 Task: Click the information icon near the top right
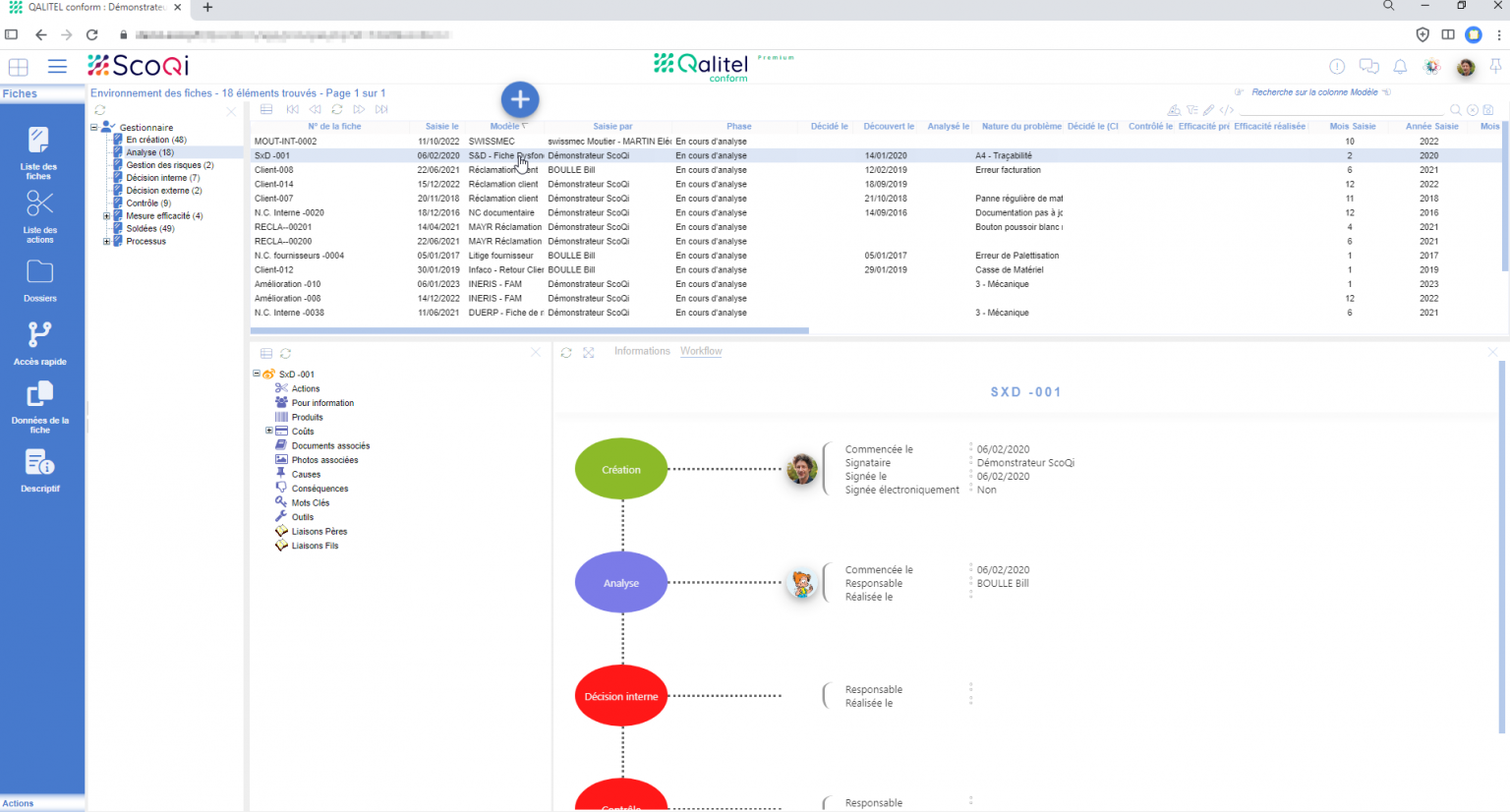[x=1337, y=67]
